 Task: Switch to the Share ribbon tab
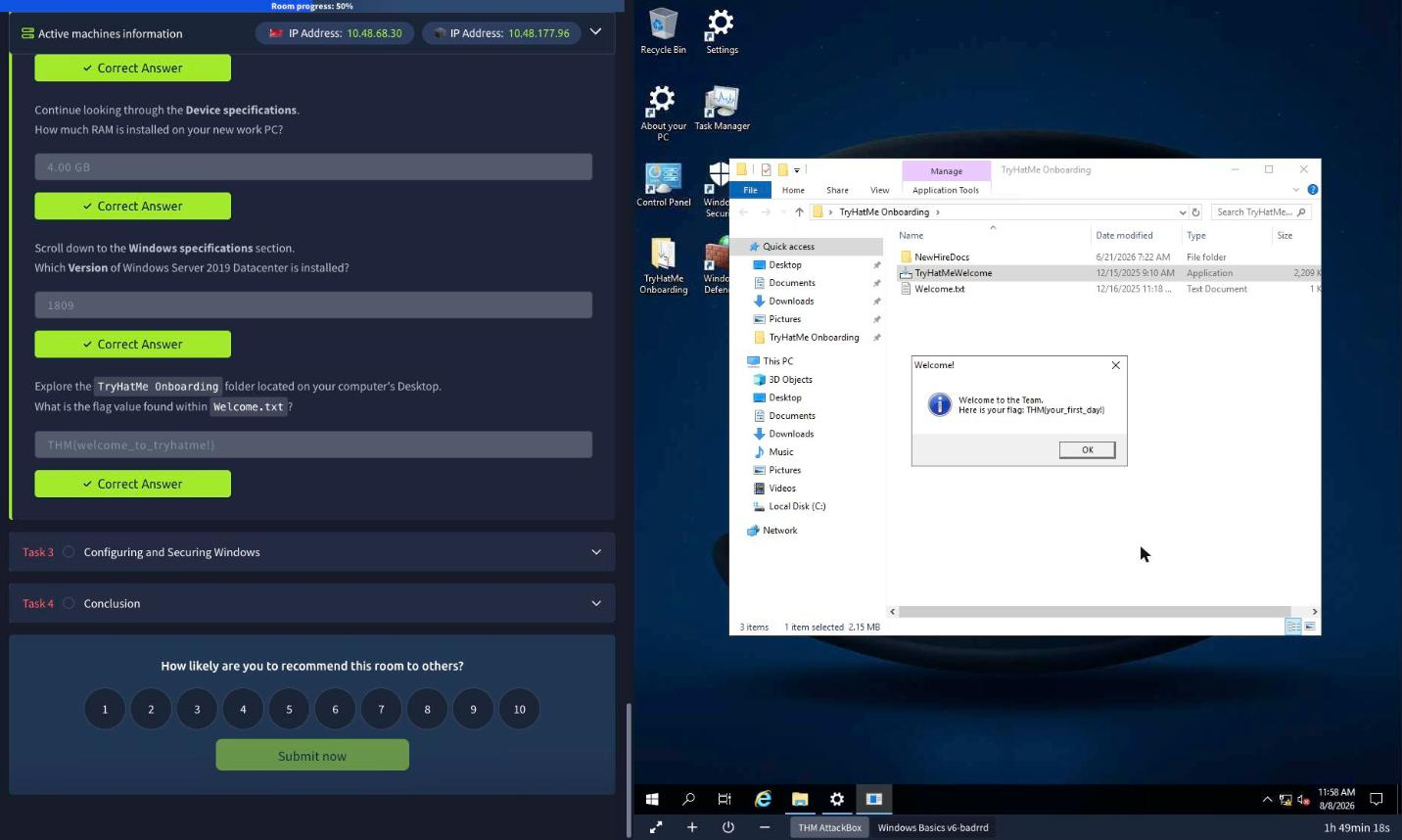837,190
